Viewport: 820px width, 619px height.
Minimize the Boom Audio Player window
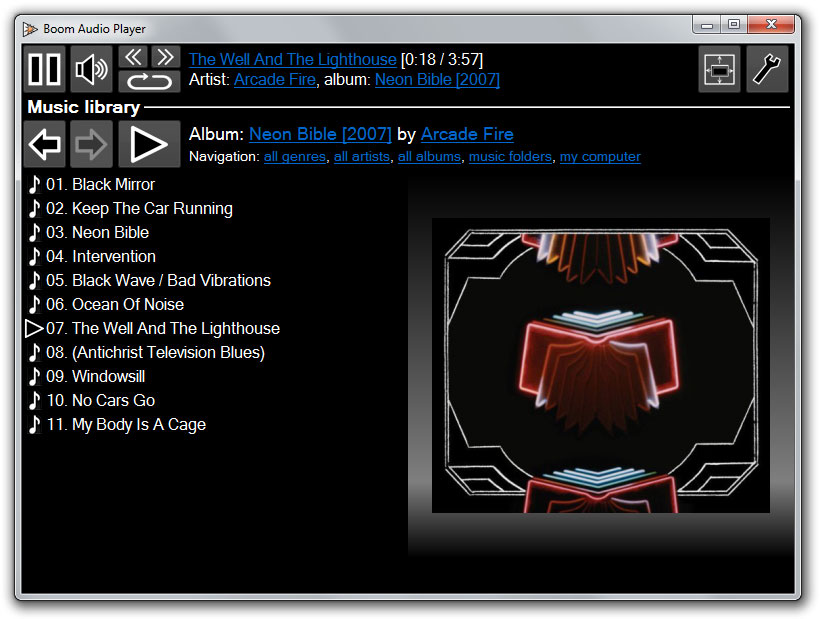(707, 25)
